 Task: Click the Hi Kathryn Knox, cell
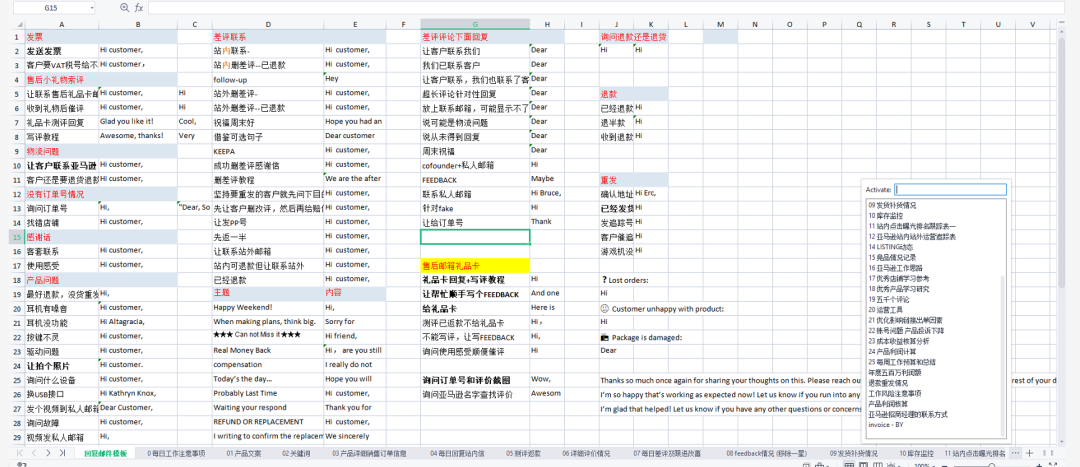[138, 393]
